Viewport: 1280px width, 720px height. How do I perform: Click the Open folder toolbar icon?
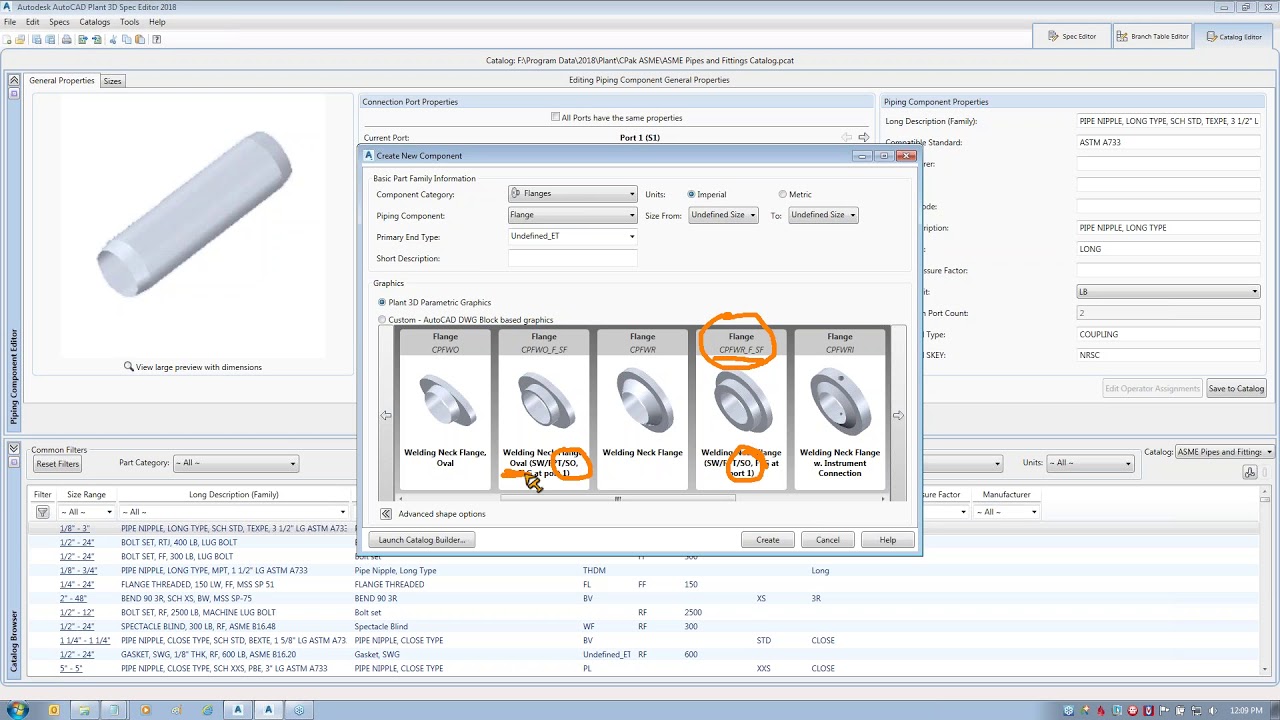21,40
